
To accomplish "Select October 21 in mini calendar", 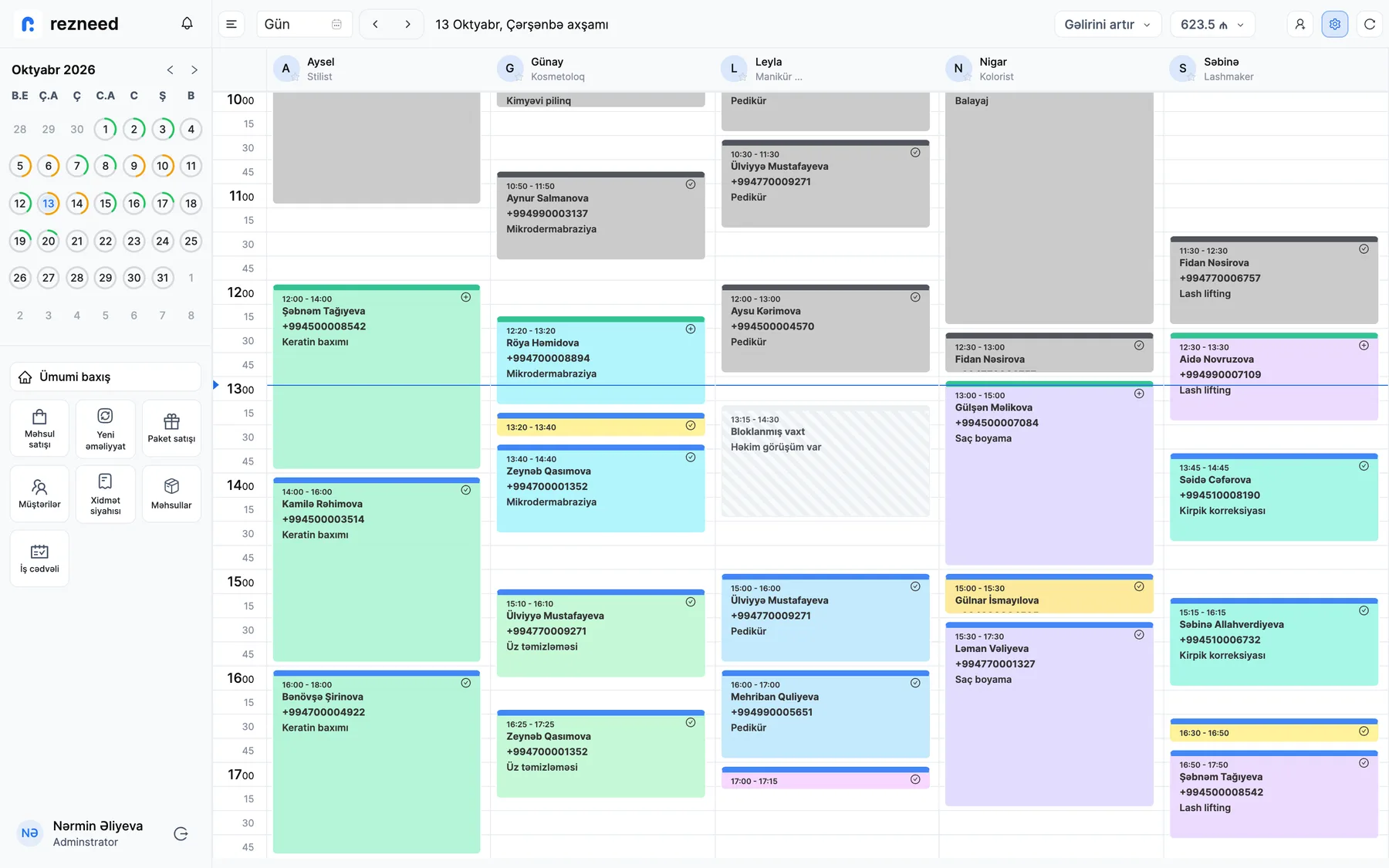I will pos(77,241).
